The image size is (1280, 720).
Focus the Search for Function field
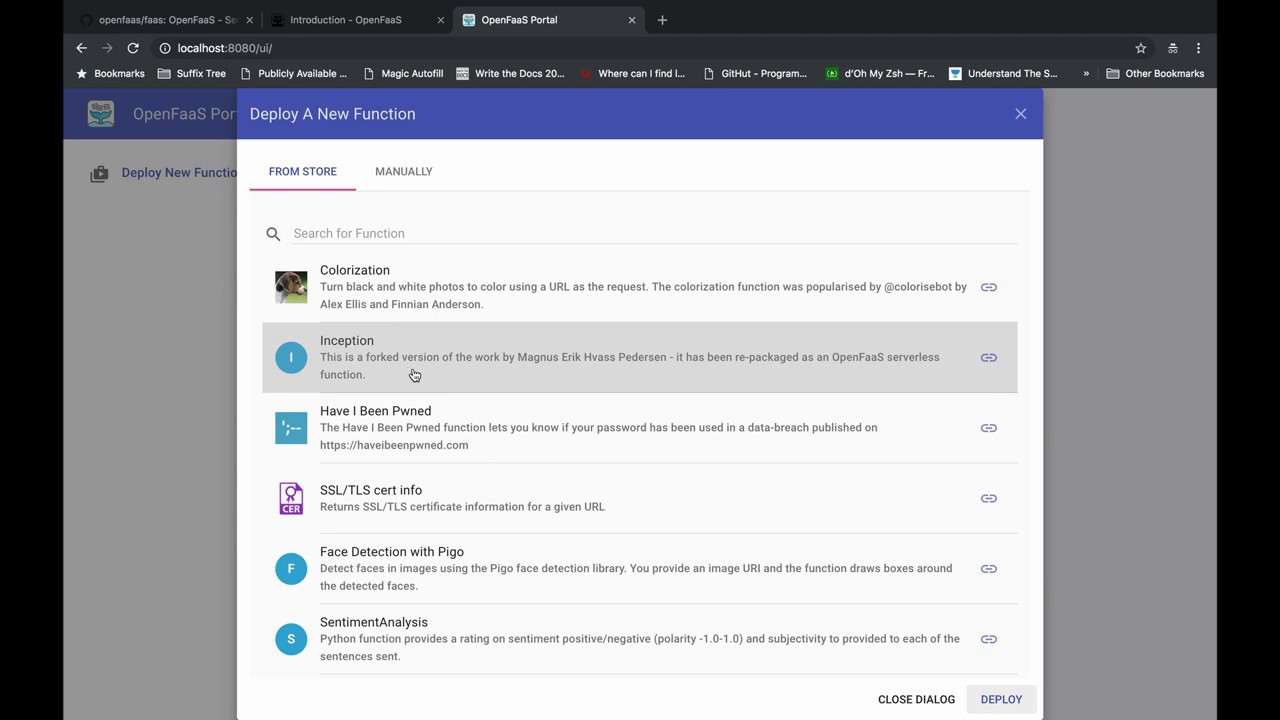click(654, 234)
